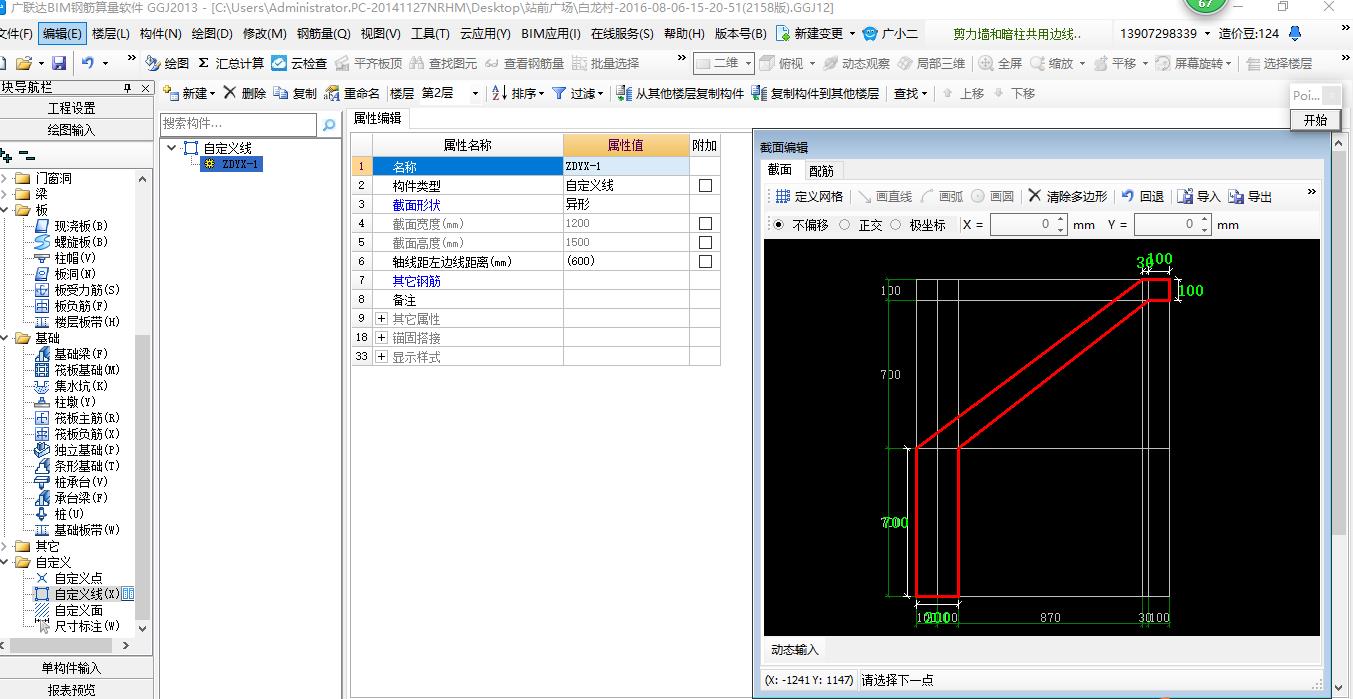
Task: Open the 楼层(L) menu
Action: [x=110, y=33]
